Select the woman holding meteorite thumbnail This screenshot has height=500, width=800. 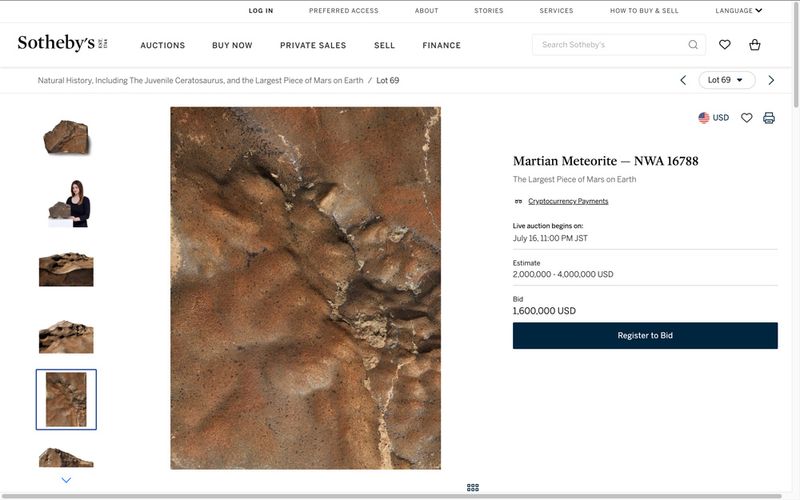[66, 203]
